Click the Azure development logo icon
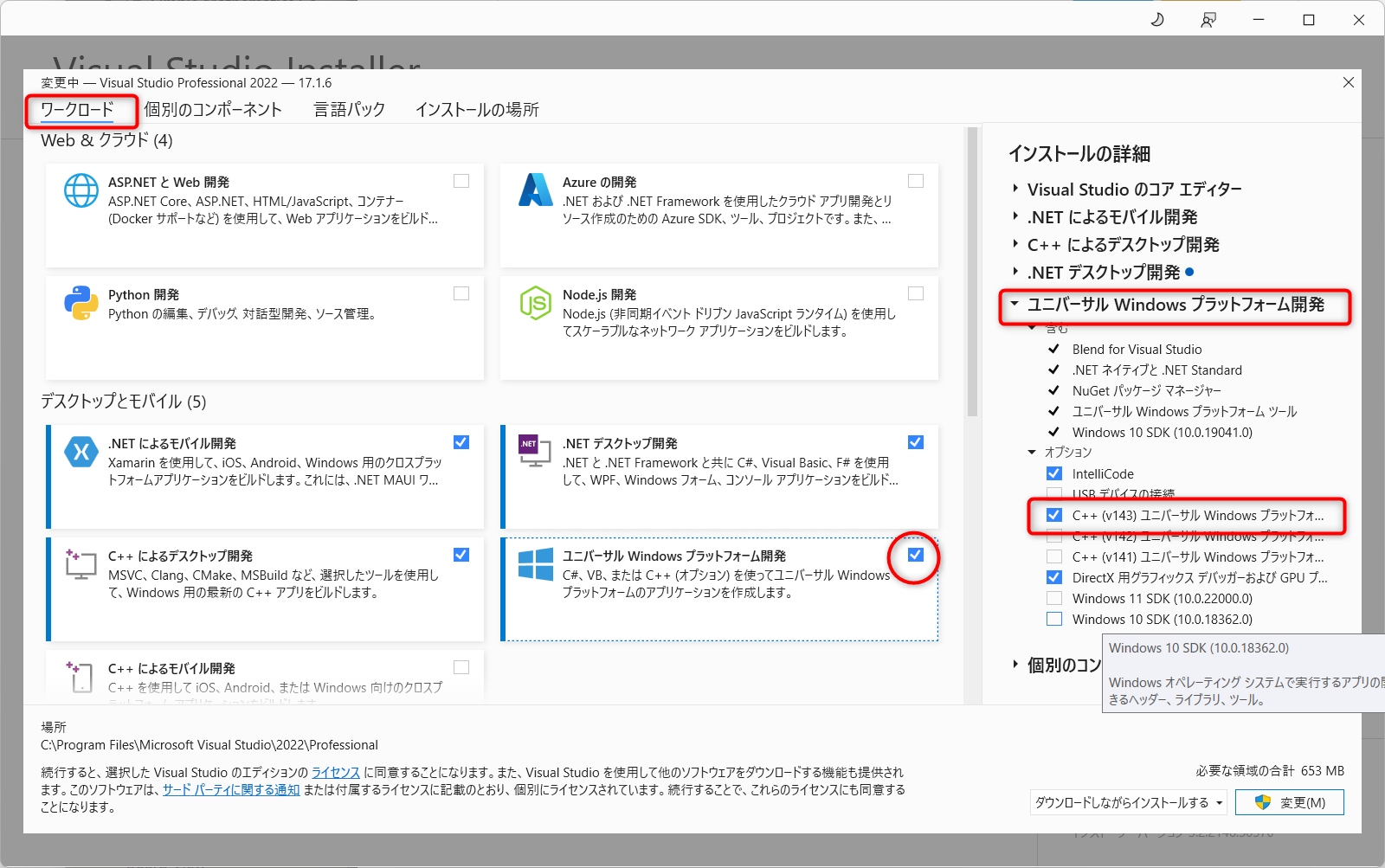The image size is (1385, 868). point(536,190)
